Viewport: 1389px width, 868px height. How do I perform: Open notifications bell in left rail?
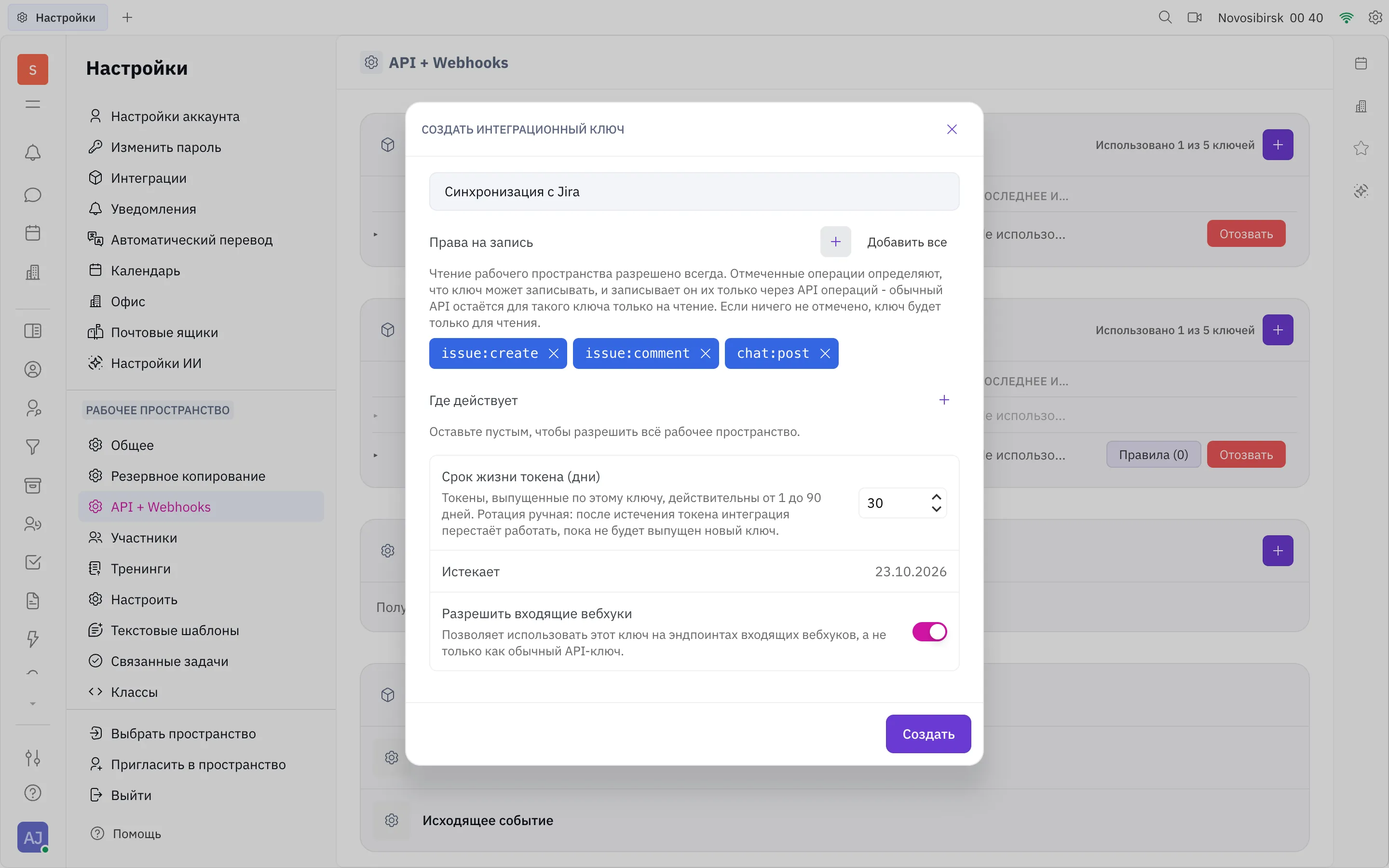click(33, 153)
